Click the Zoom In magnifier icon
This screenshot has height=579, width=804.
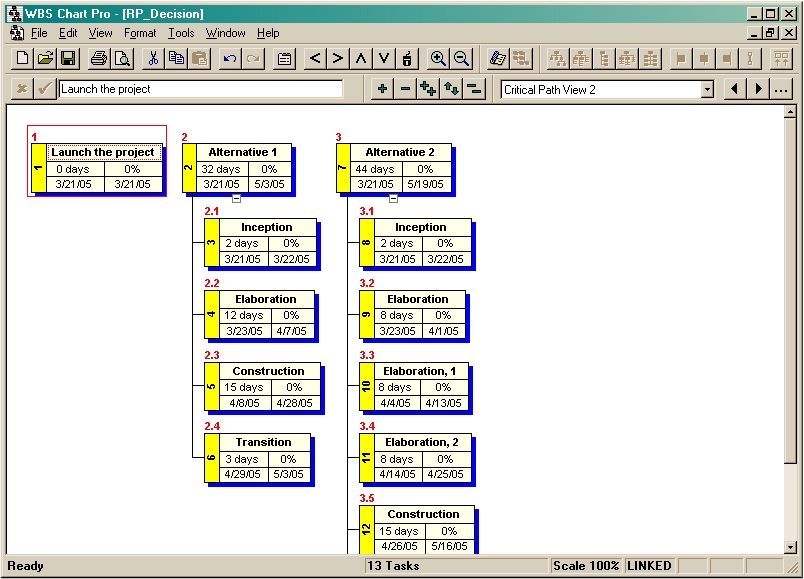pyautogui.click(x=438, y=59)
